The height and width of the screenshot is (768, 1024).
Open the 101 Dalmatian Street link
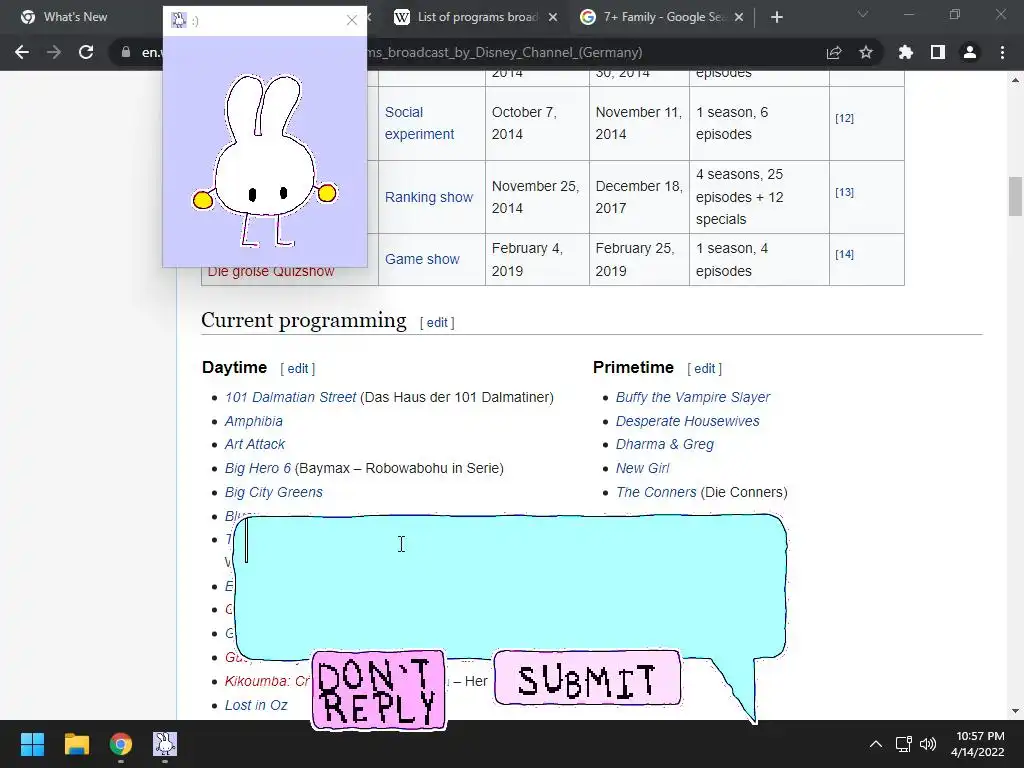coord(291,397)
